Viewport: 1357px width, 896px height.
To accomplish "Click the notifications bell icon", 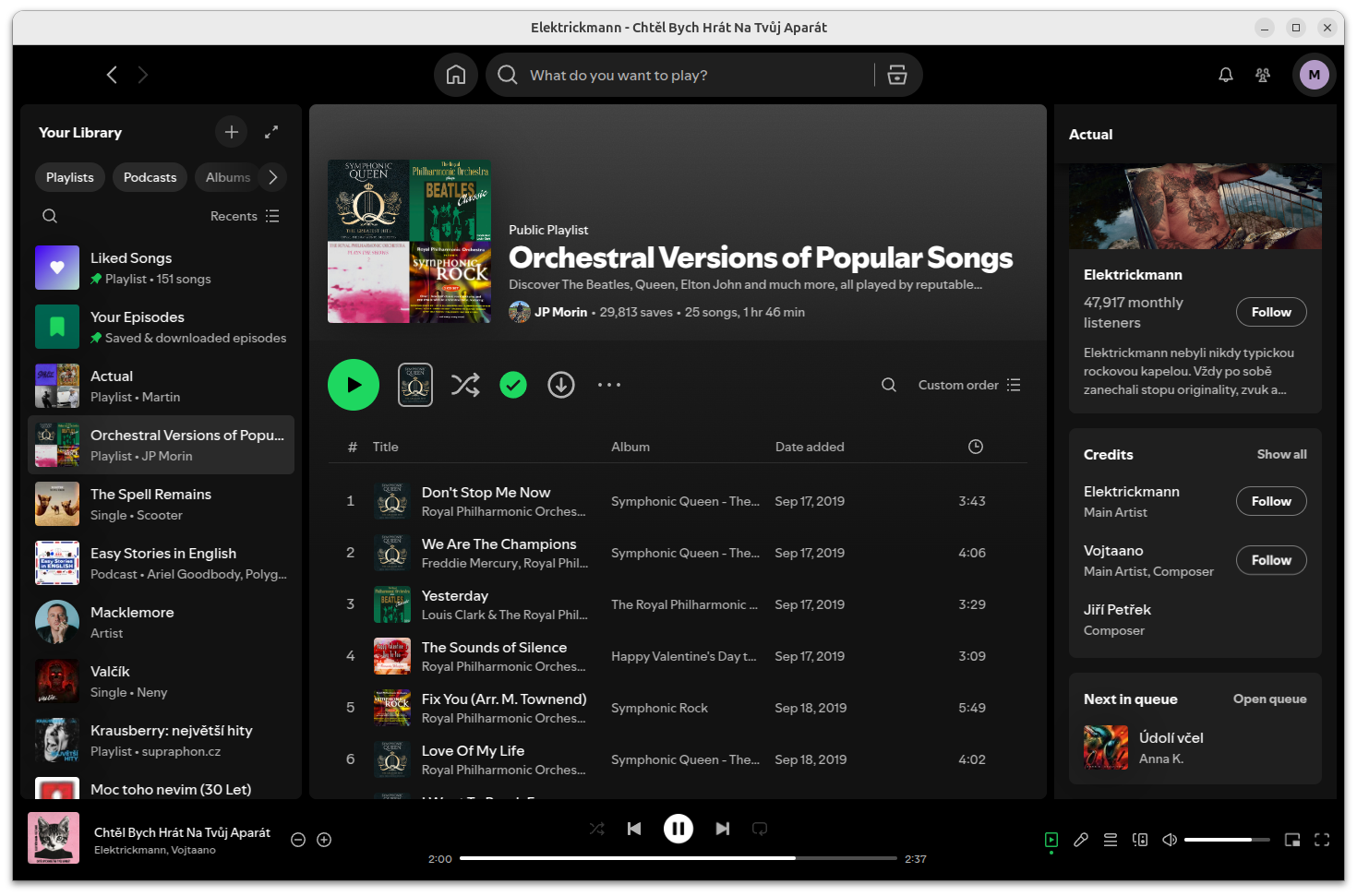I will (1226, 75).
